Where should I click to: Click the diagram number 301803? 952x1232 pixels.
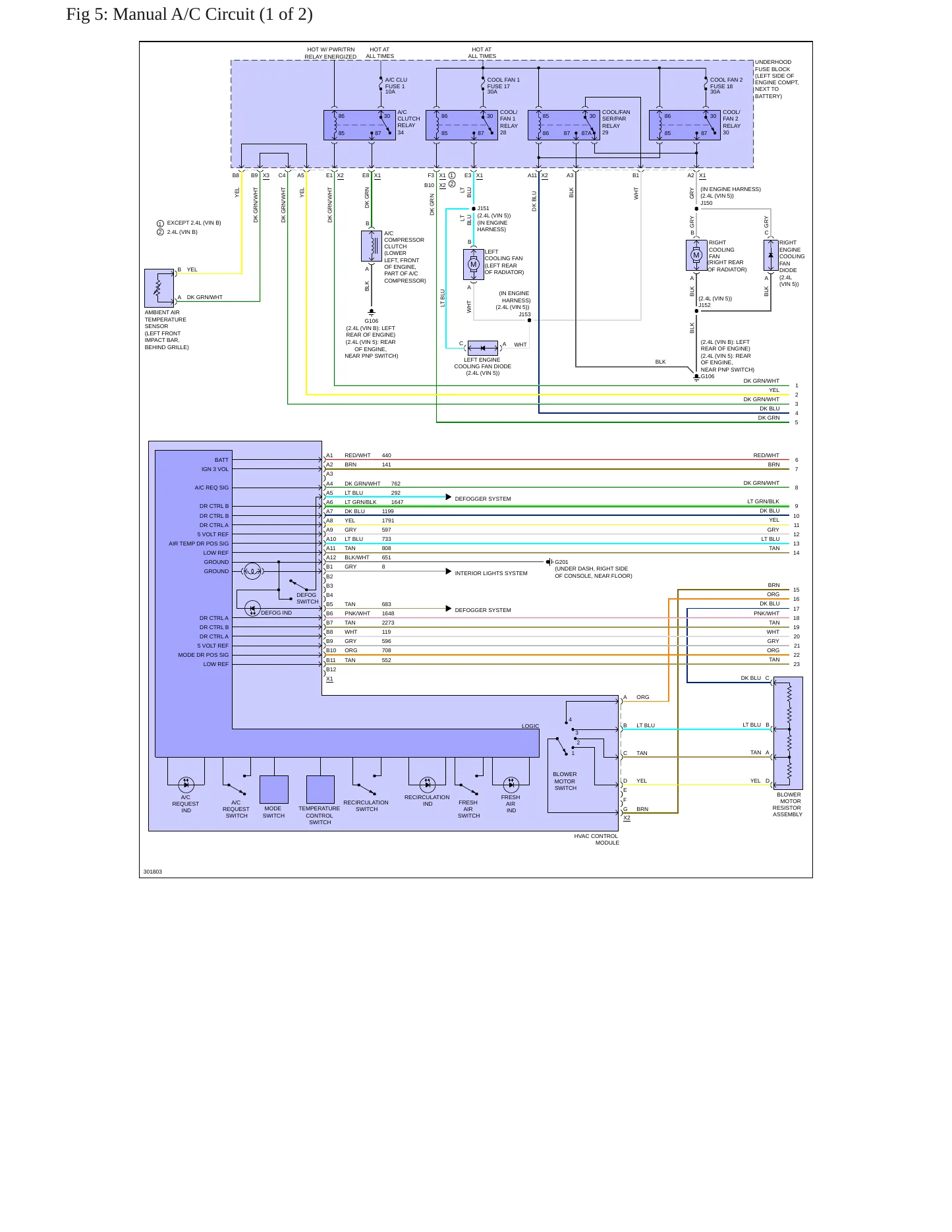[153, 872]
